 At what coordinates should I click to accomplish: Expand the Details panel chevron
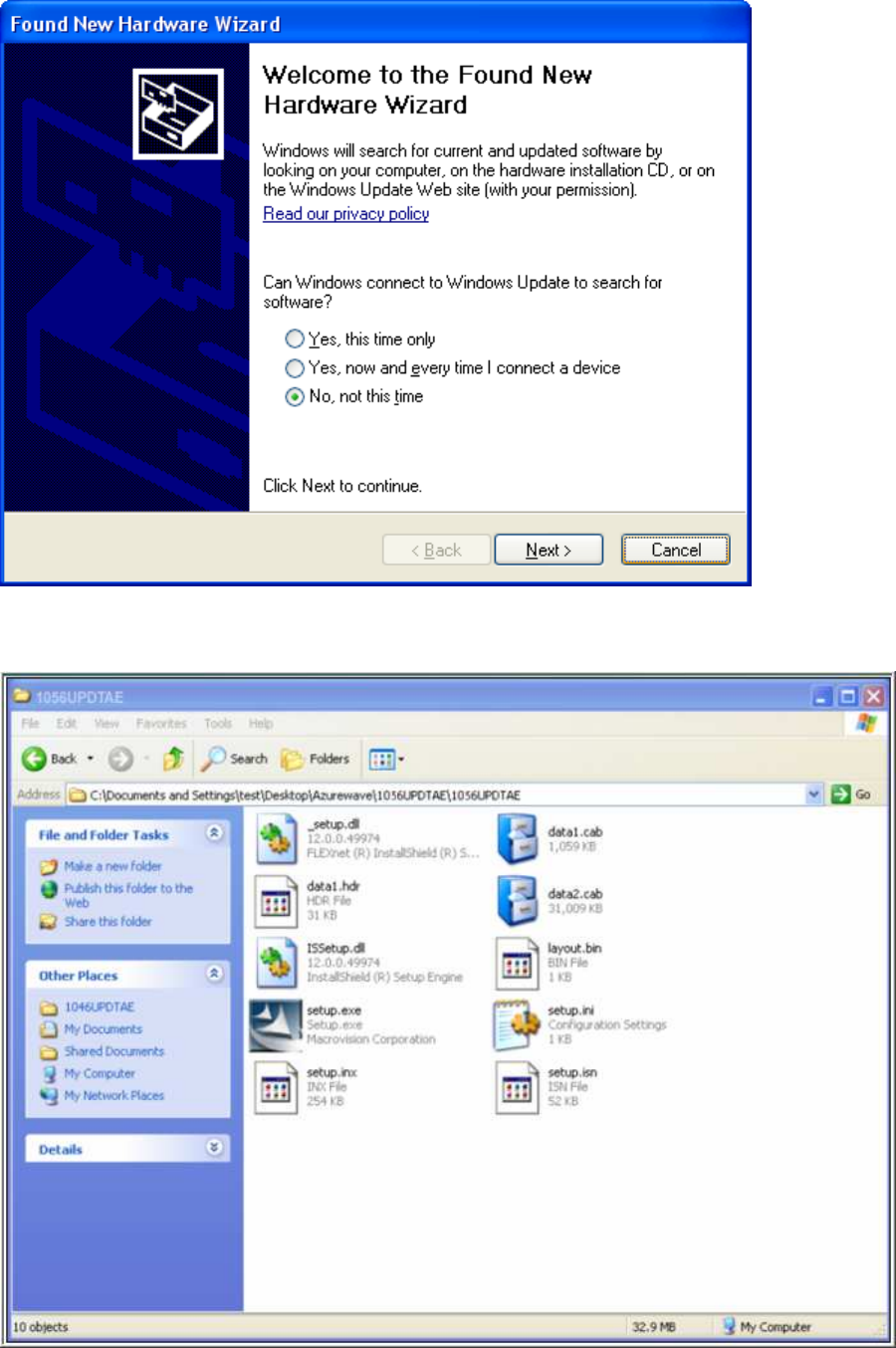(214, 1148)
